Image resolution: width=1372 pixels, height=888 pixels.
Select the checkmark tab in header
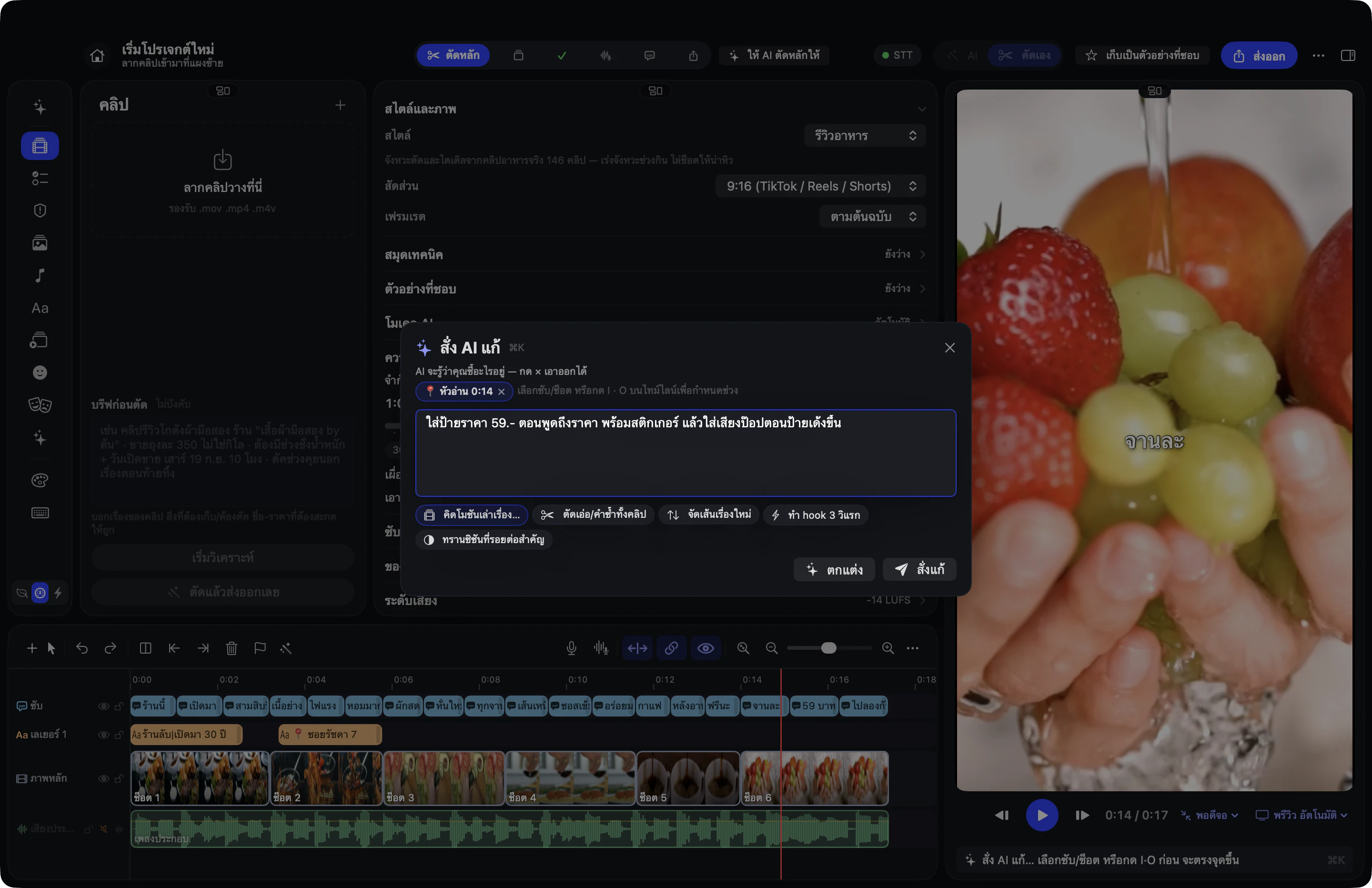tap(562, 55)
